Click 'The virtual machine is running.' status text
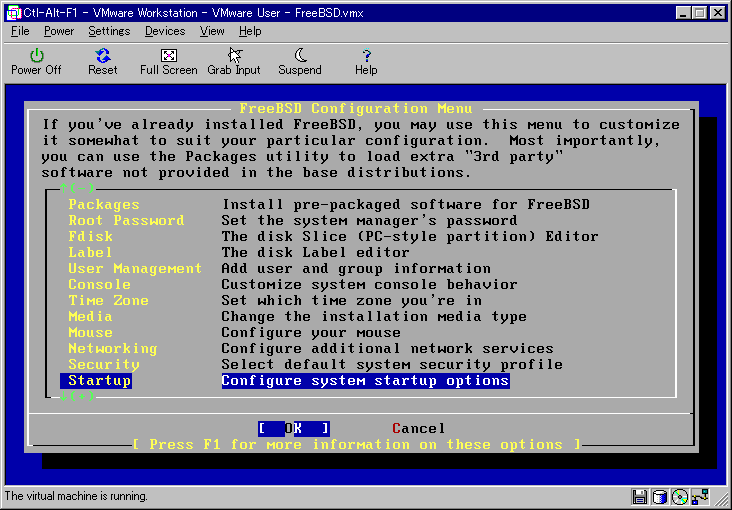The width and height of the screenshot is (732, 510). [76, 496]
